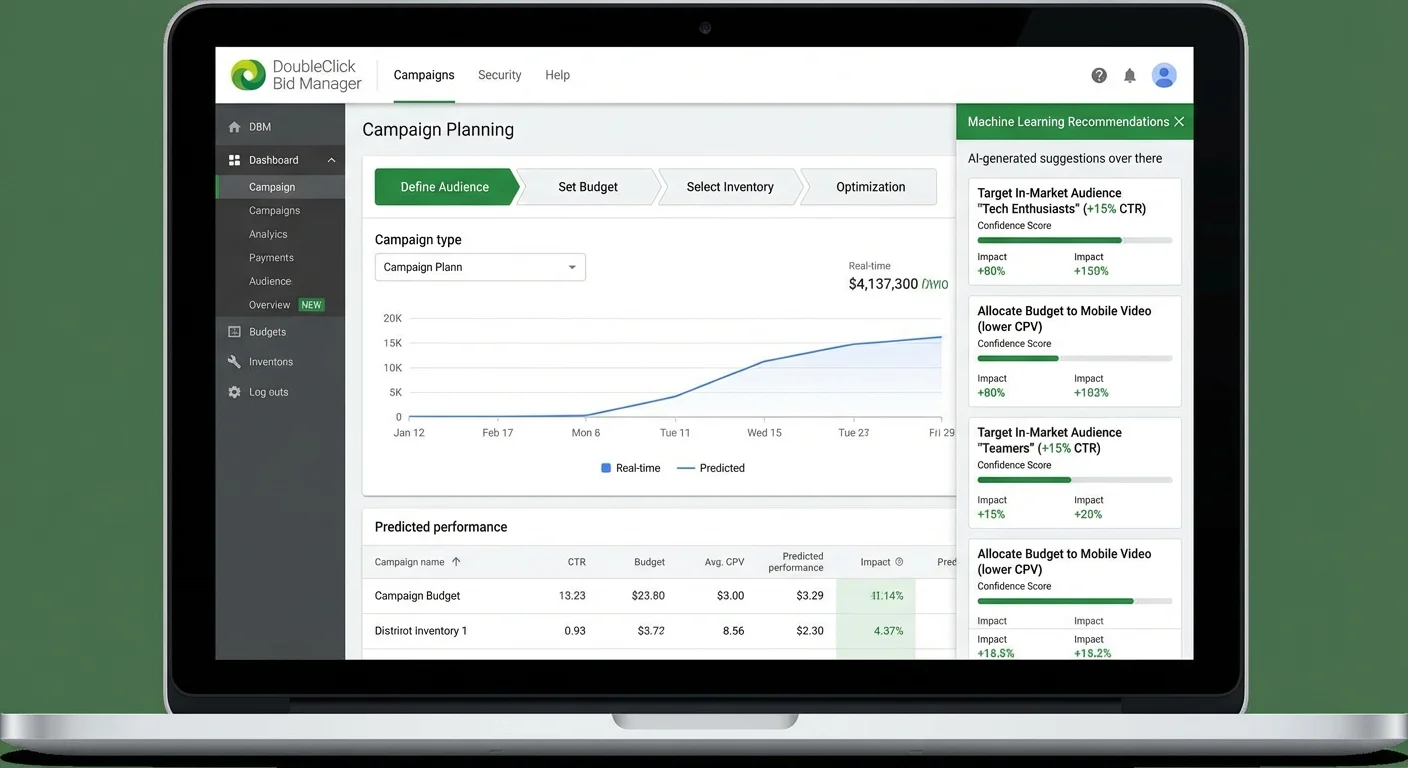Click the Campaign Planning page title
Screen dimensions: 1408x768
pos(438,130)
